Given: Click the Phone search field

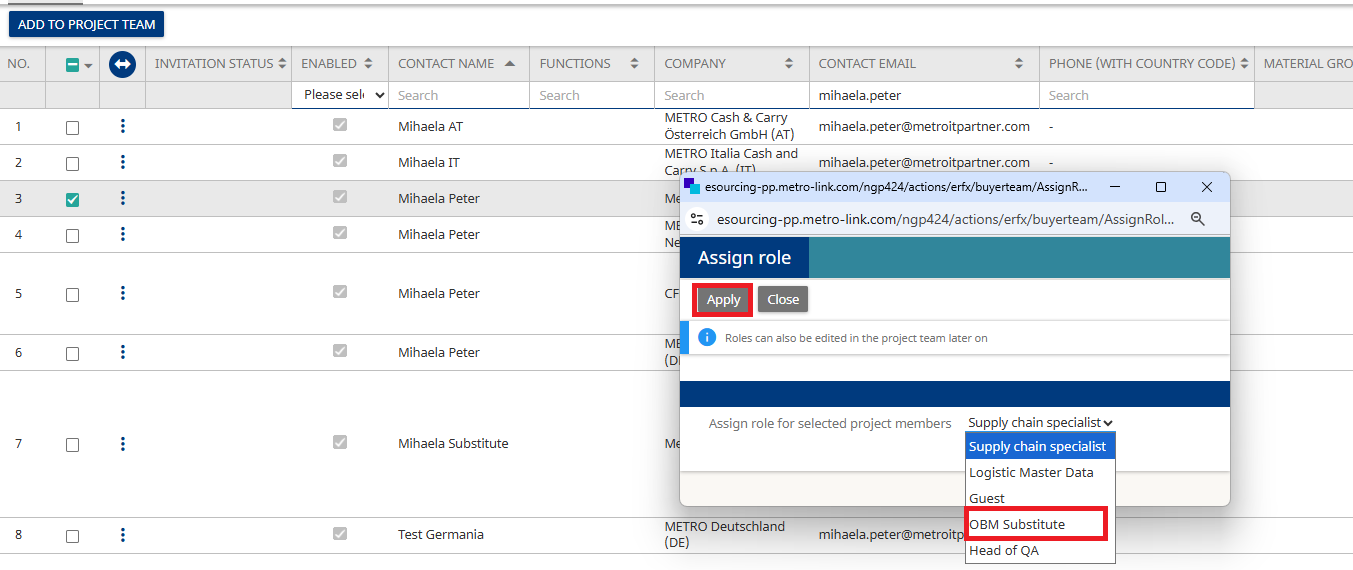Looking at the screenshot, I should coord(1146,95).
